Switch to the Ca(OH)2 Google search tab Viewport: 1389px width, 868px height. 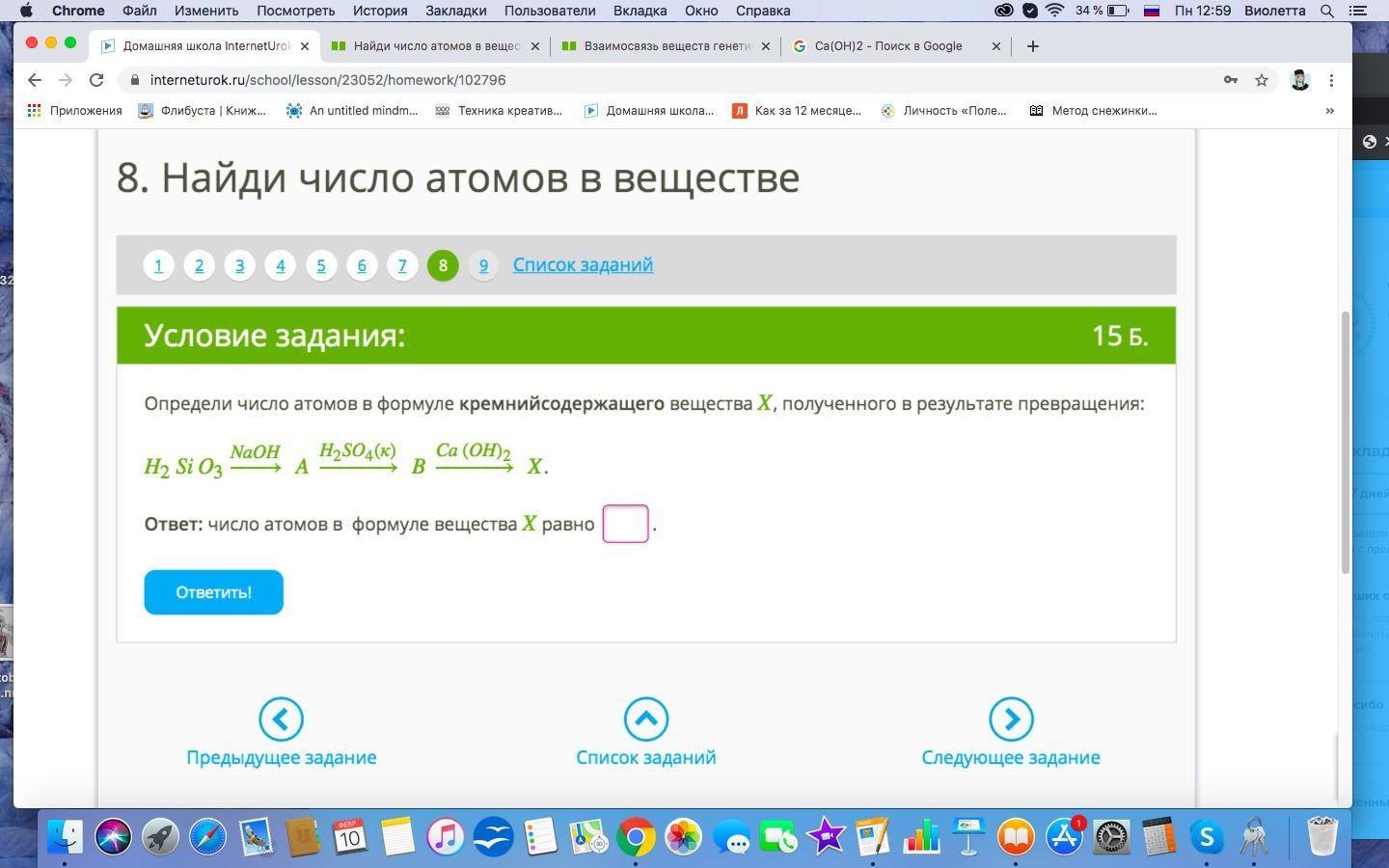click(x=897, y=46)
